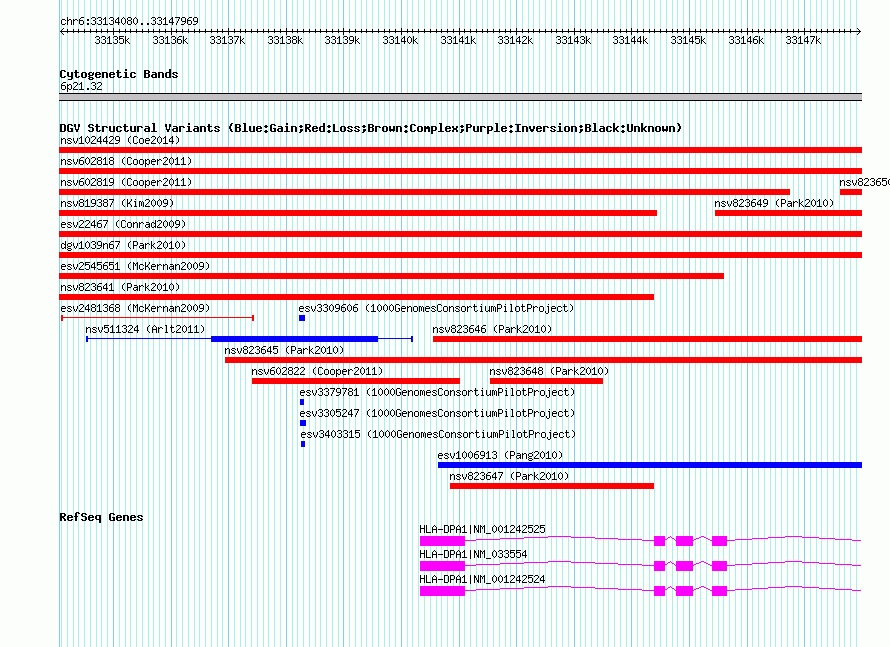The height and width of the screenshot is (647, 890).
Task: Select the nsv823641 (Park2010) label
Action: tap(120, 287)
